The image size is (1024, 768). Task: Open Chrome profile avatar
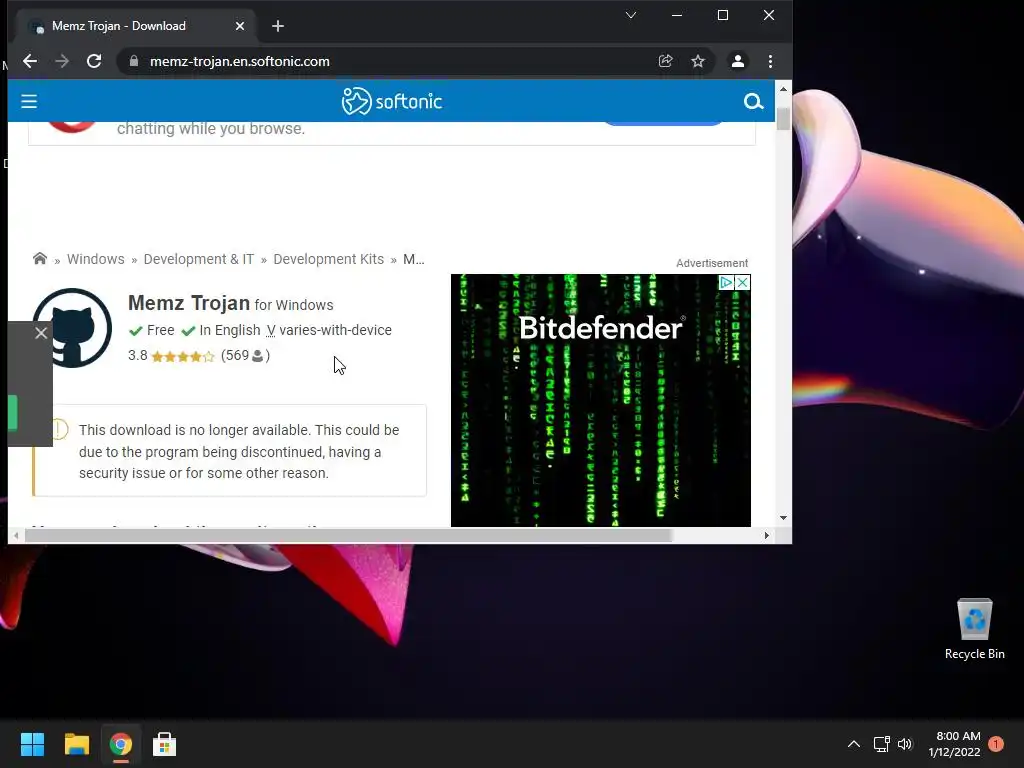coord(738,61)
